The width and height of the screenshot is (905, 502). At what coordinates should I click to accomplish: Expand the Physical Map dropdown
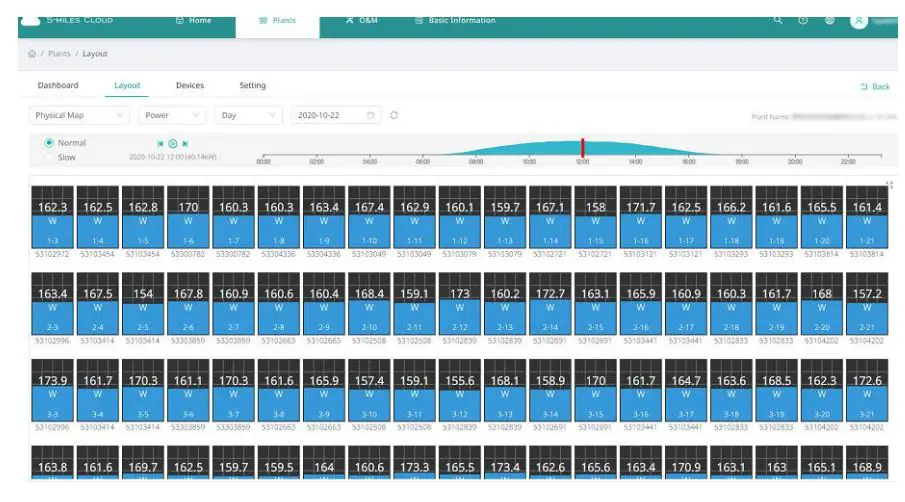78,115
